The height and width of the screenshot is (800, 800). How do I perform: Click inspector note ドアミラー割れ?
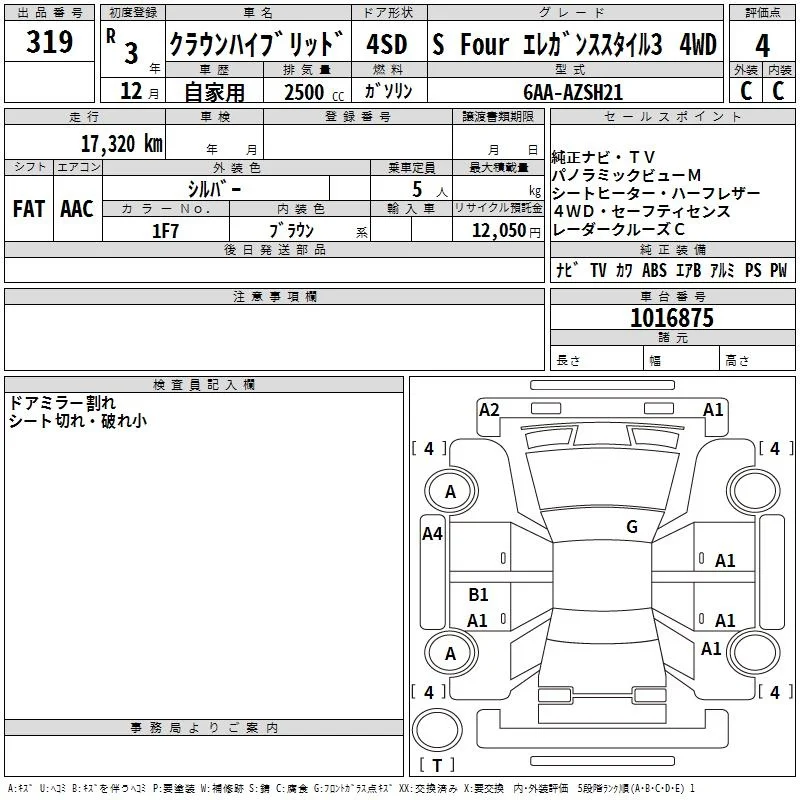63,403
